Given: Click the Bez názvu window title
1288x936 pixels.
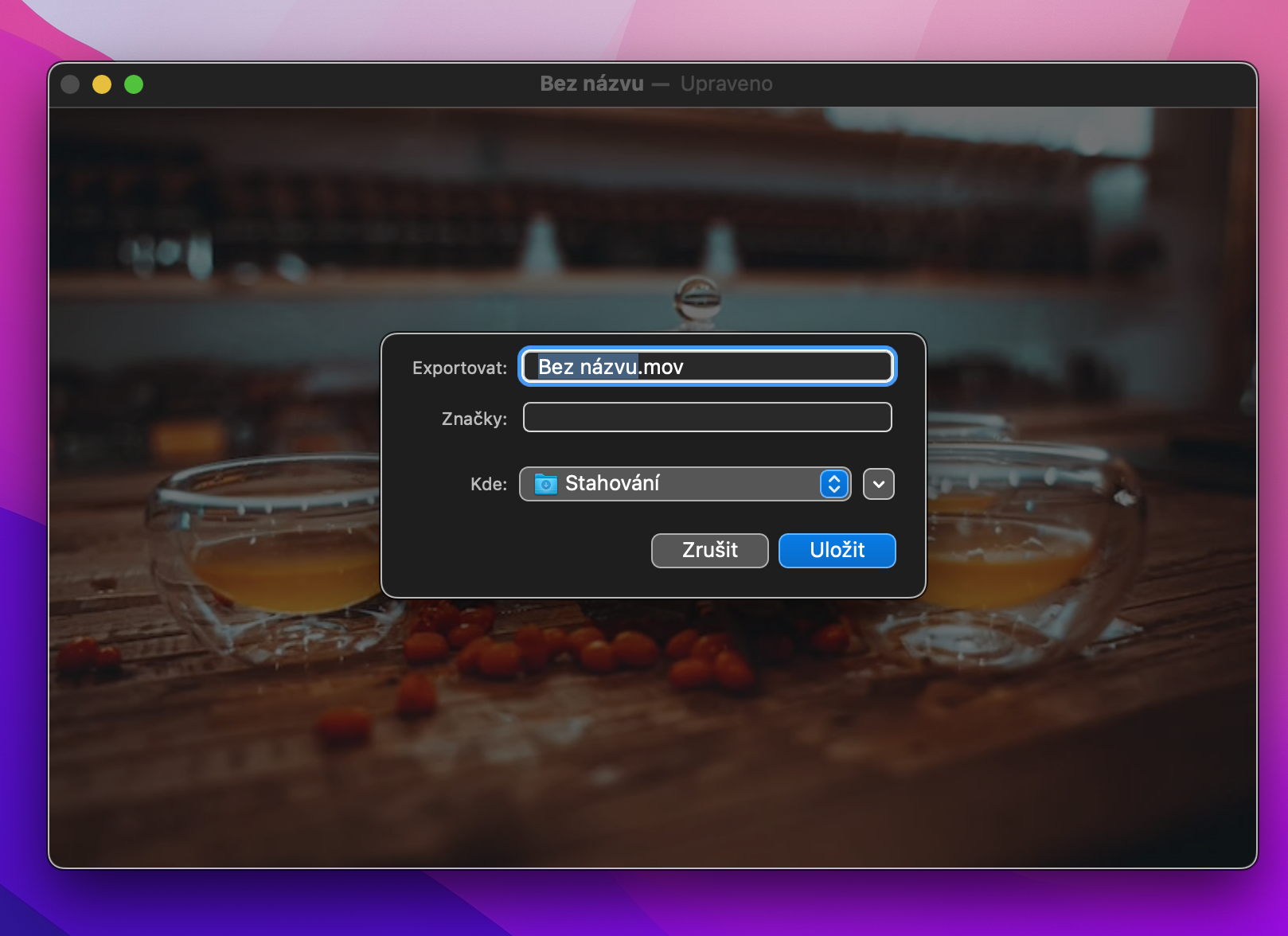Looking at the screenshot, I should (x=591, y=84).
